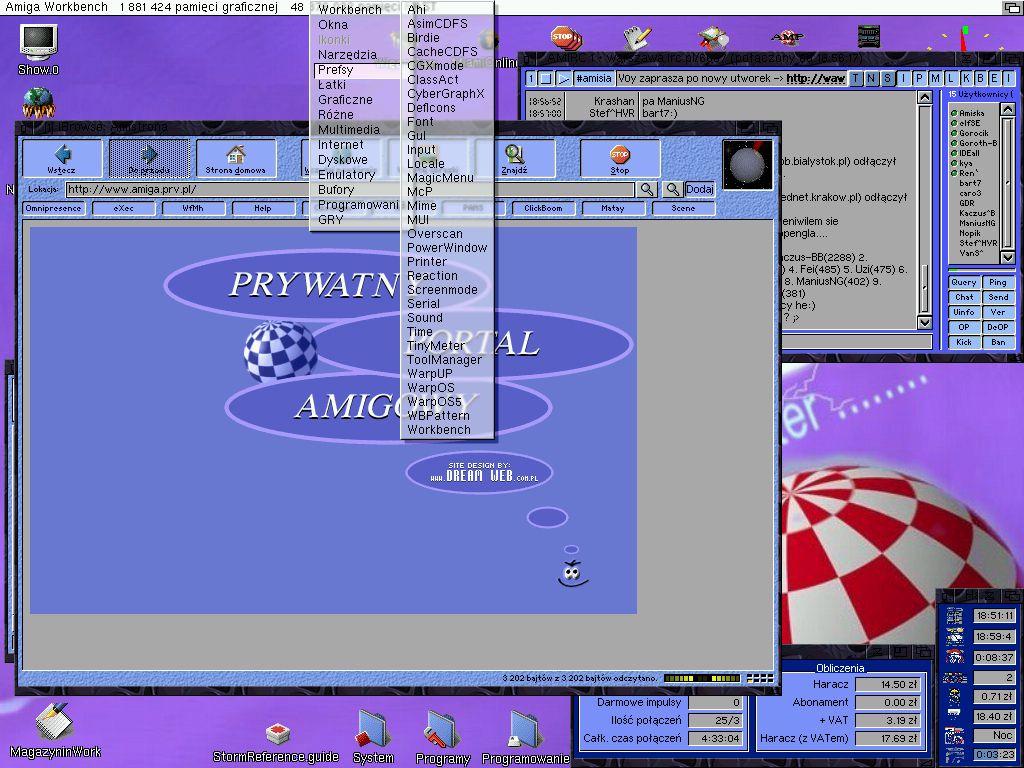The width and height of the screenshot is (1024, 768).
Task: Click the AmIRC message input field
Action: point(856,342)
